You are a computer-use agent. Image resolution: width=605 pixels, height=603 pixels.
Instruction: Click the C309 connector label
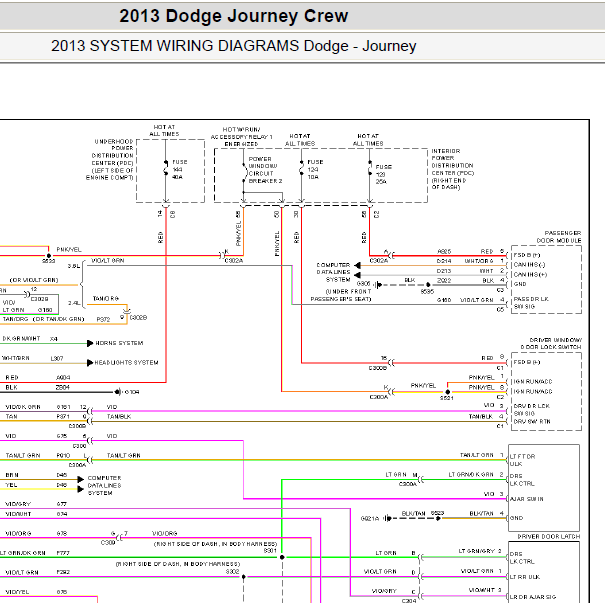click(x=108, y=542)
